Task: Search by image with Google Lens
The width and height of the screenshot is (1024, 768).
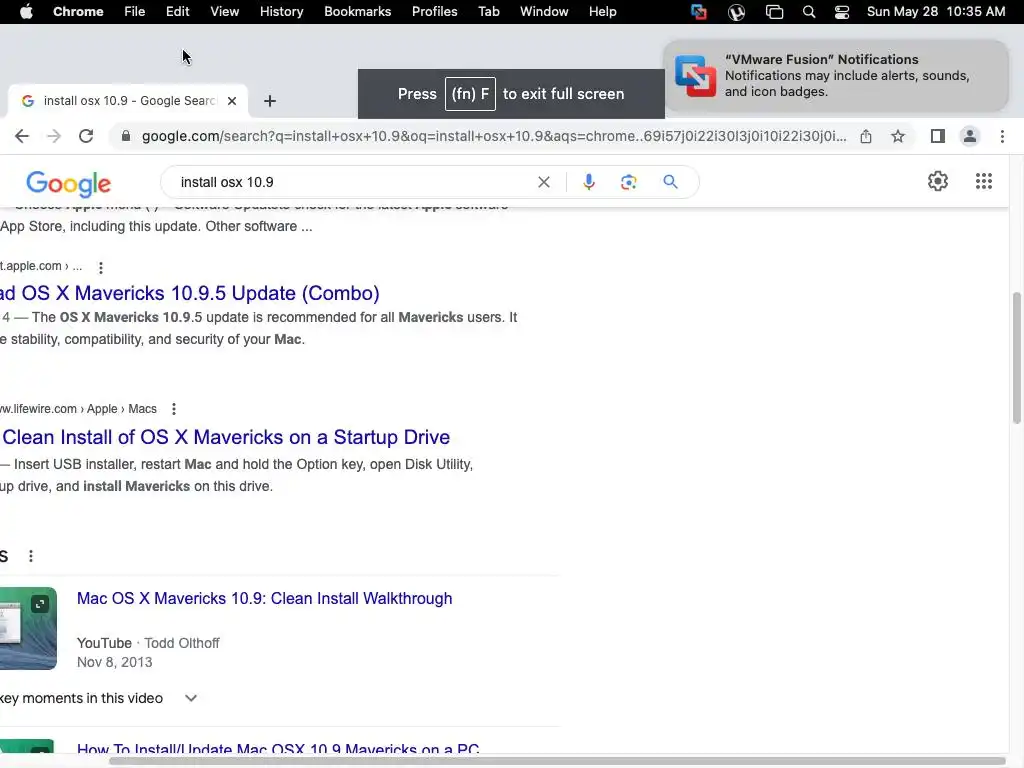Action: (x=628, y=182)
